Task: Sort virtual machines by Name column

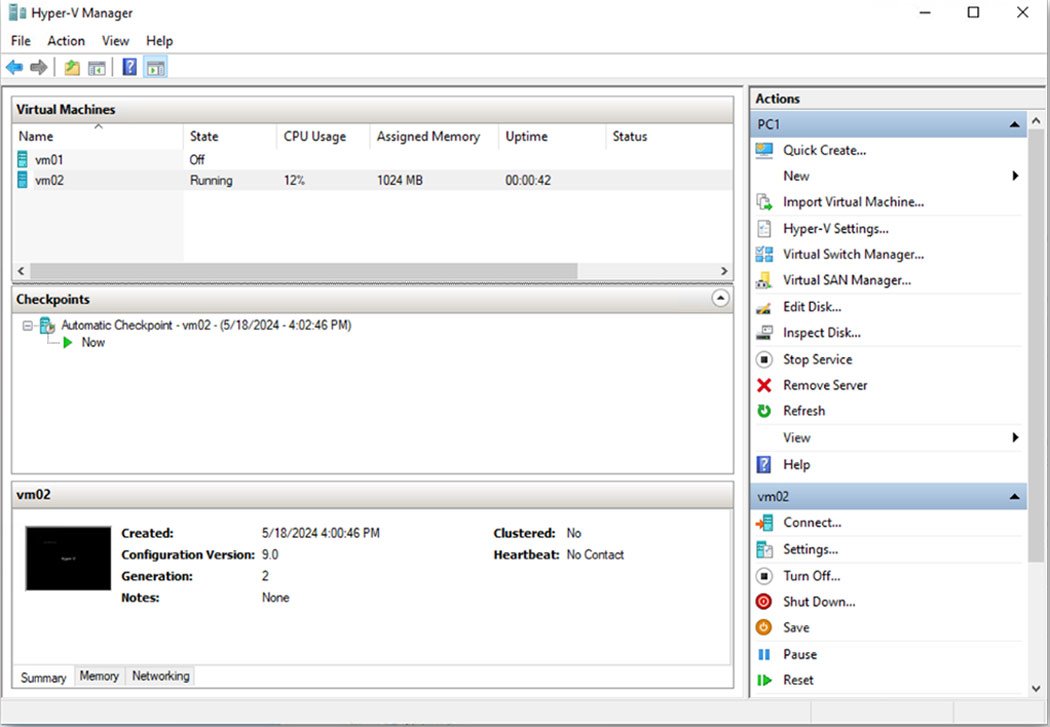Action: pos(36,136)
